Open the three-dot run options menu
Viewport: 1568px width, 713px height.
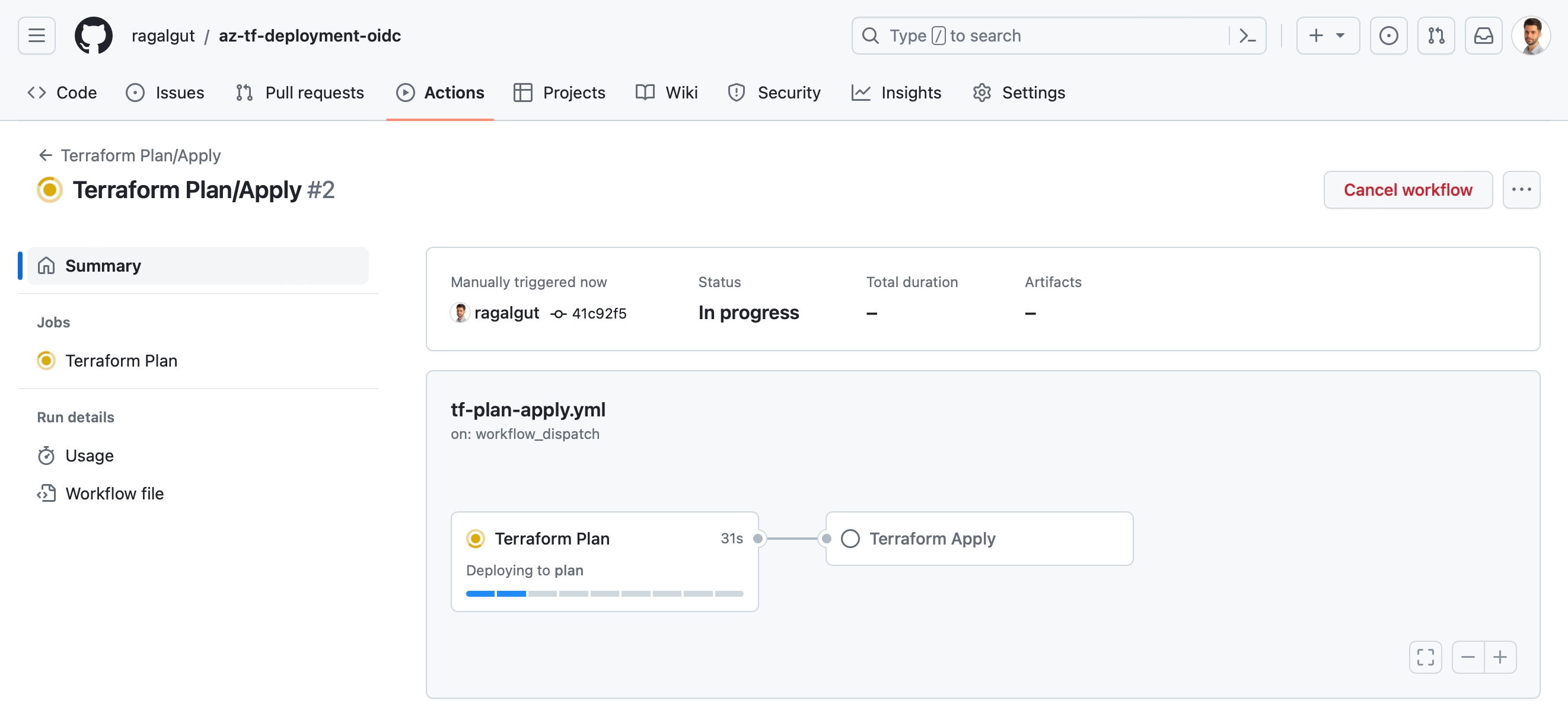click(1521, 190)
